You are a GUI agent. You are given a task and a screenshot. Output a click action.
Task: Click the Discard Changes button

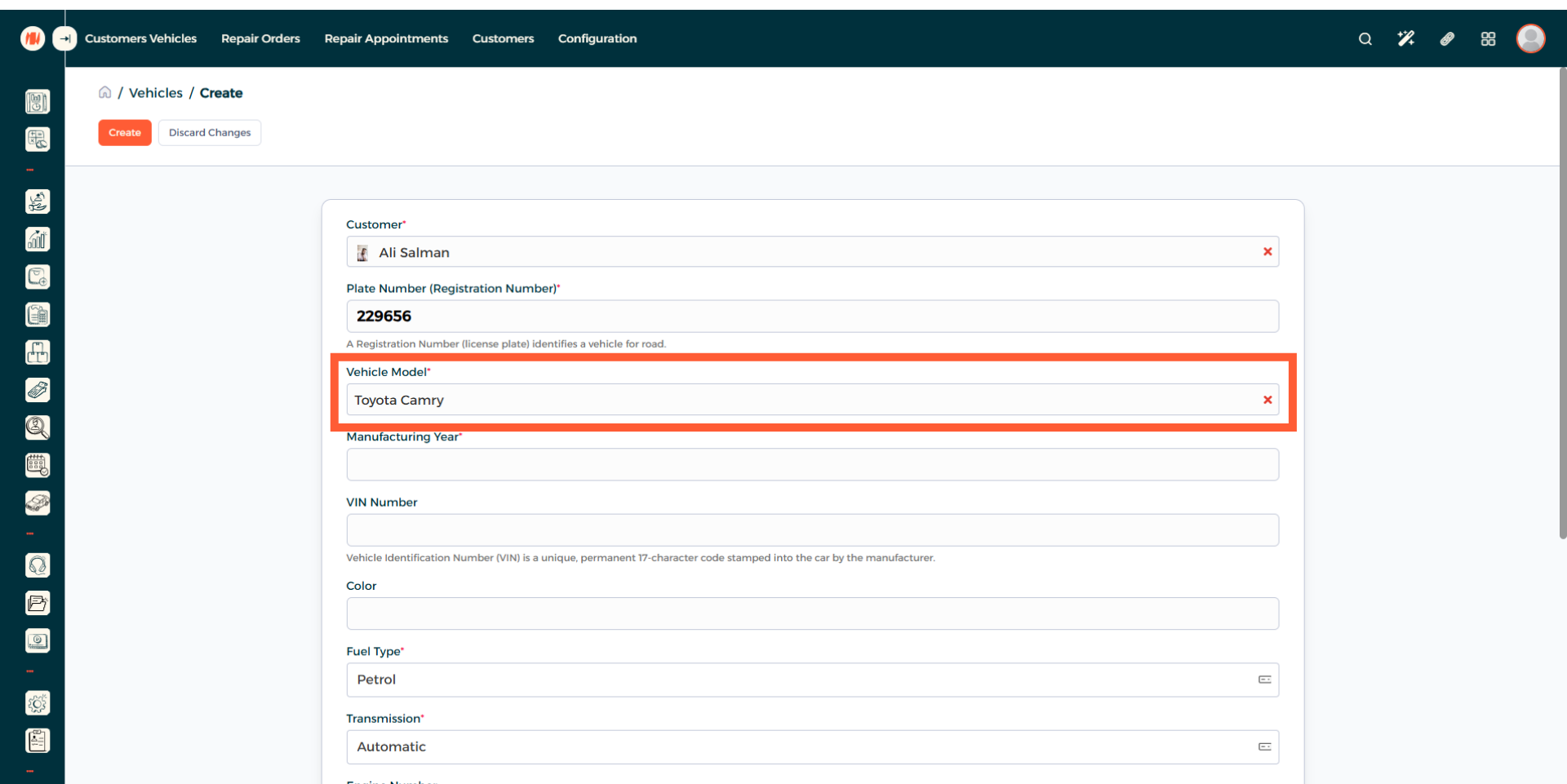coord(210,132)
